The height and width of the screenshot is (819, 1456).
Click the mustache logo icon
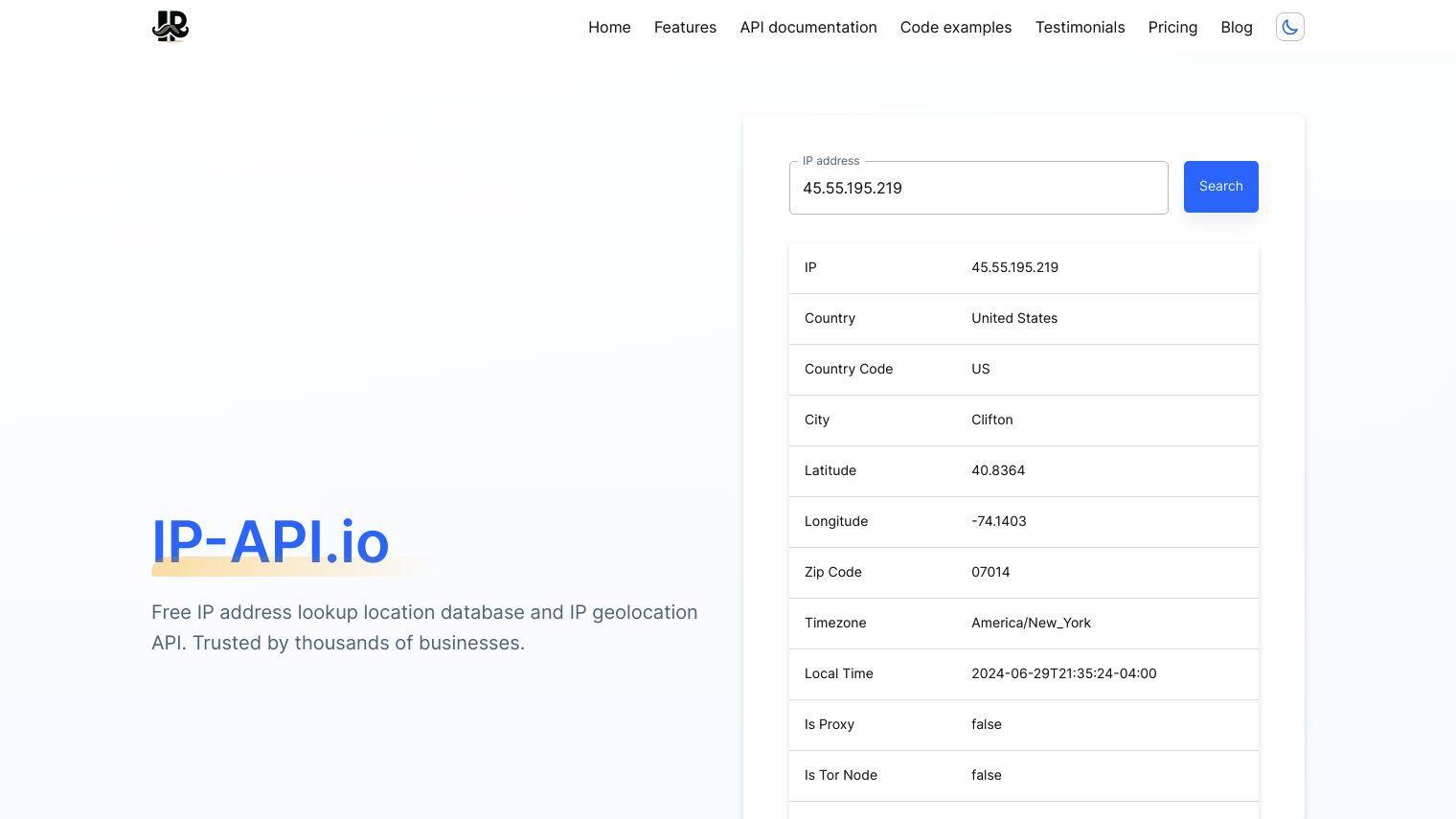(x=171, y=27)
